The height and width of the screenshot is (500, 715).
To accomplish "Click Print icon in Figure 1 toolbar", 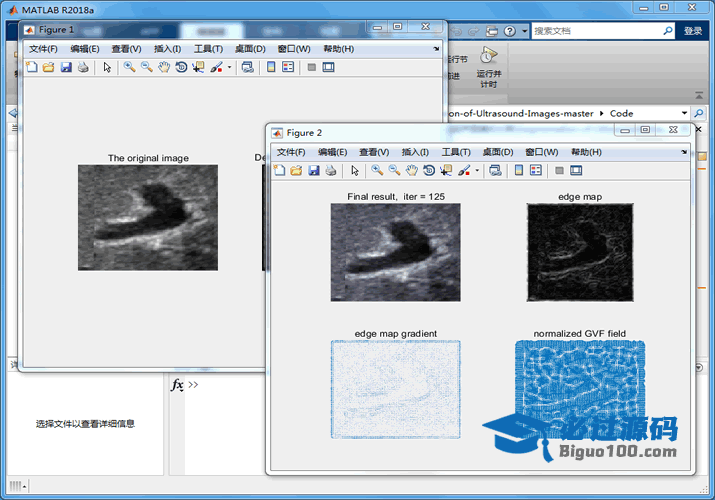I will pyautogui.click(x=83, y=67).
